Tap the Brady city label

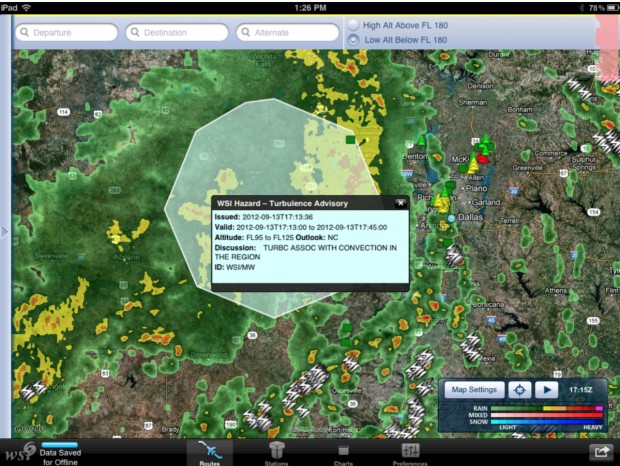[170, 429]
